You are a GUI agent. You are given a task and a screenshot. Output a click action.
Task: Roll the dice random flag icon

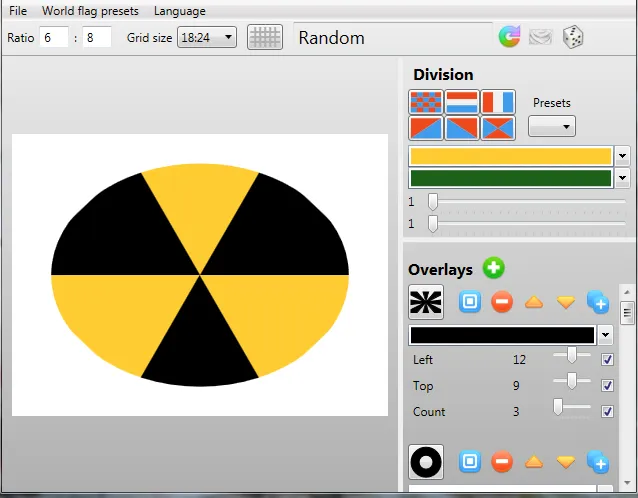tap(572, 37)
